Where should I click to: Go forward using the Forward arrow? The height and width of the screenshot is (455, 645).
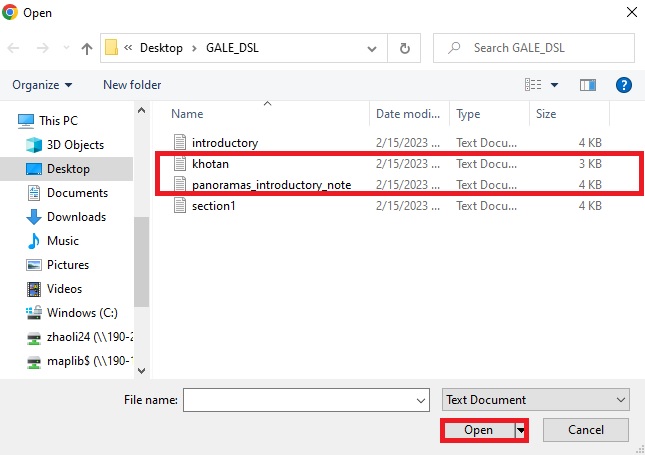click(x=42, y=48)
